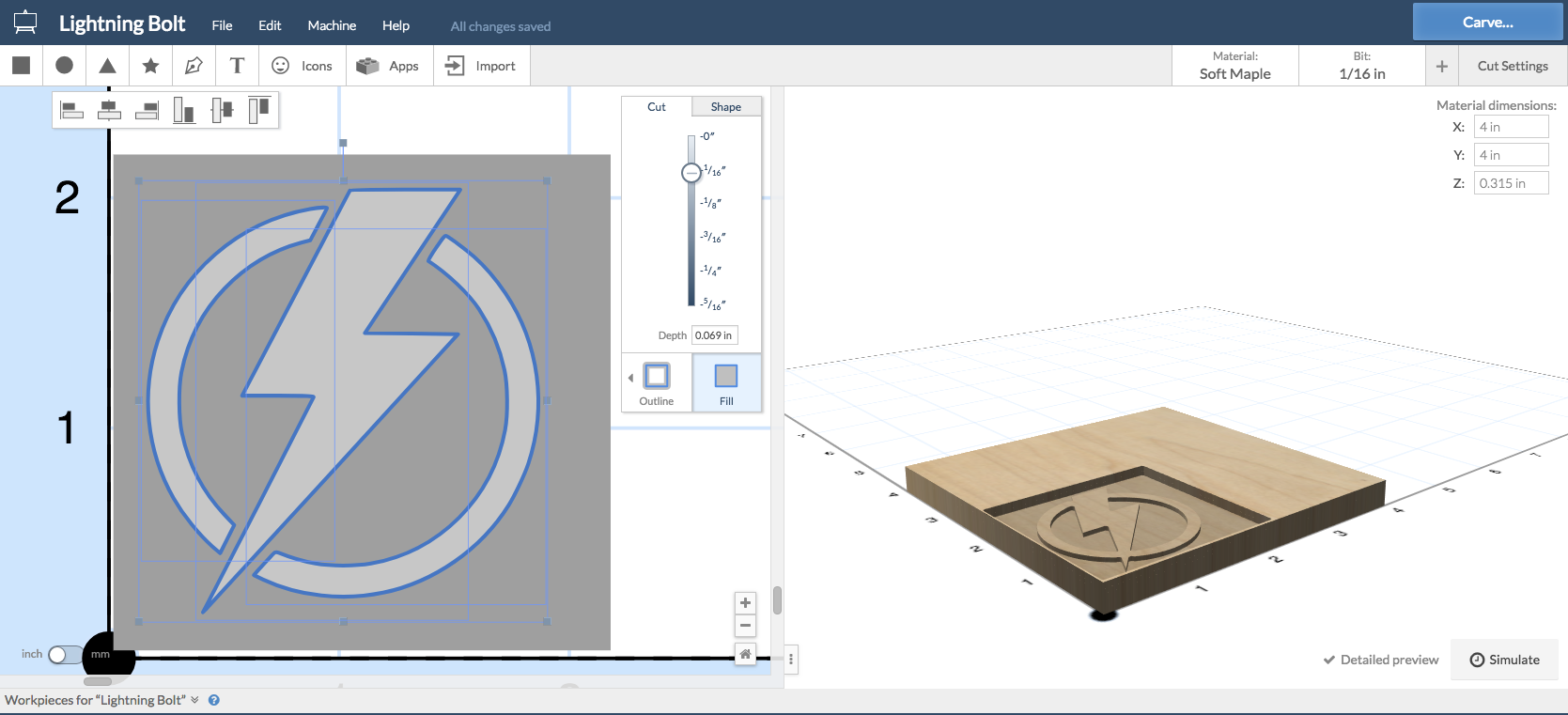Screen dimensions: 1568x715
Task: Toggle inch/mm unit switch
Action: tap(65, 654)
